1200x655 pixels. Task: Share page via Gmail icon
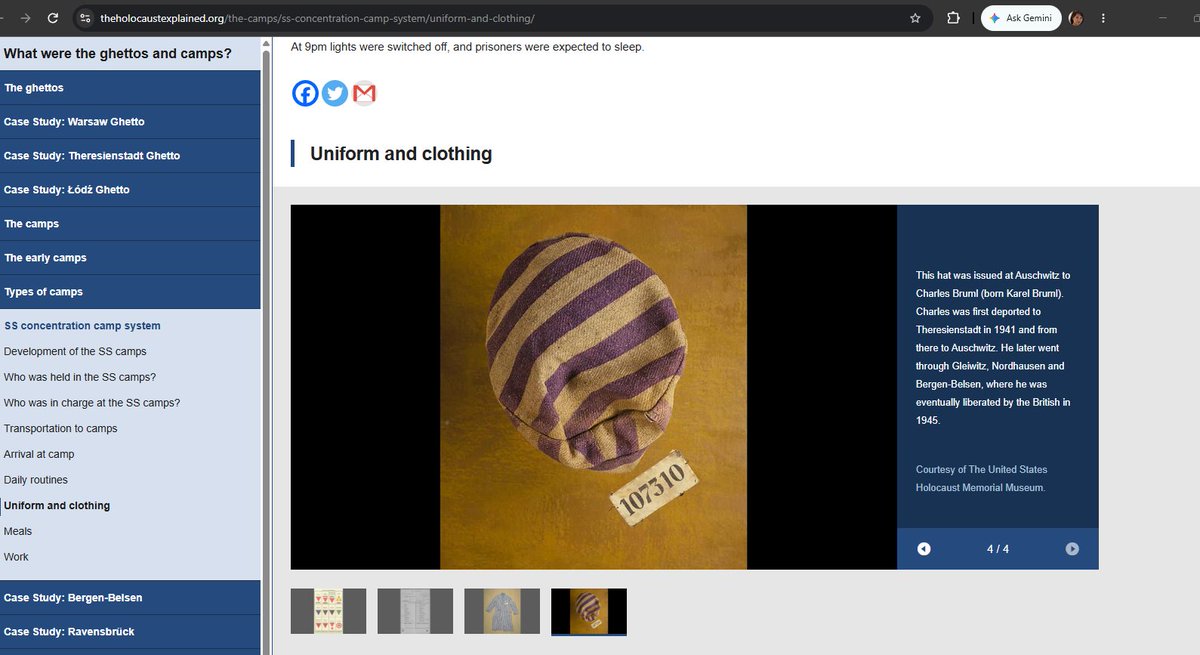[x=365, y=93]
